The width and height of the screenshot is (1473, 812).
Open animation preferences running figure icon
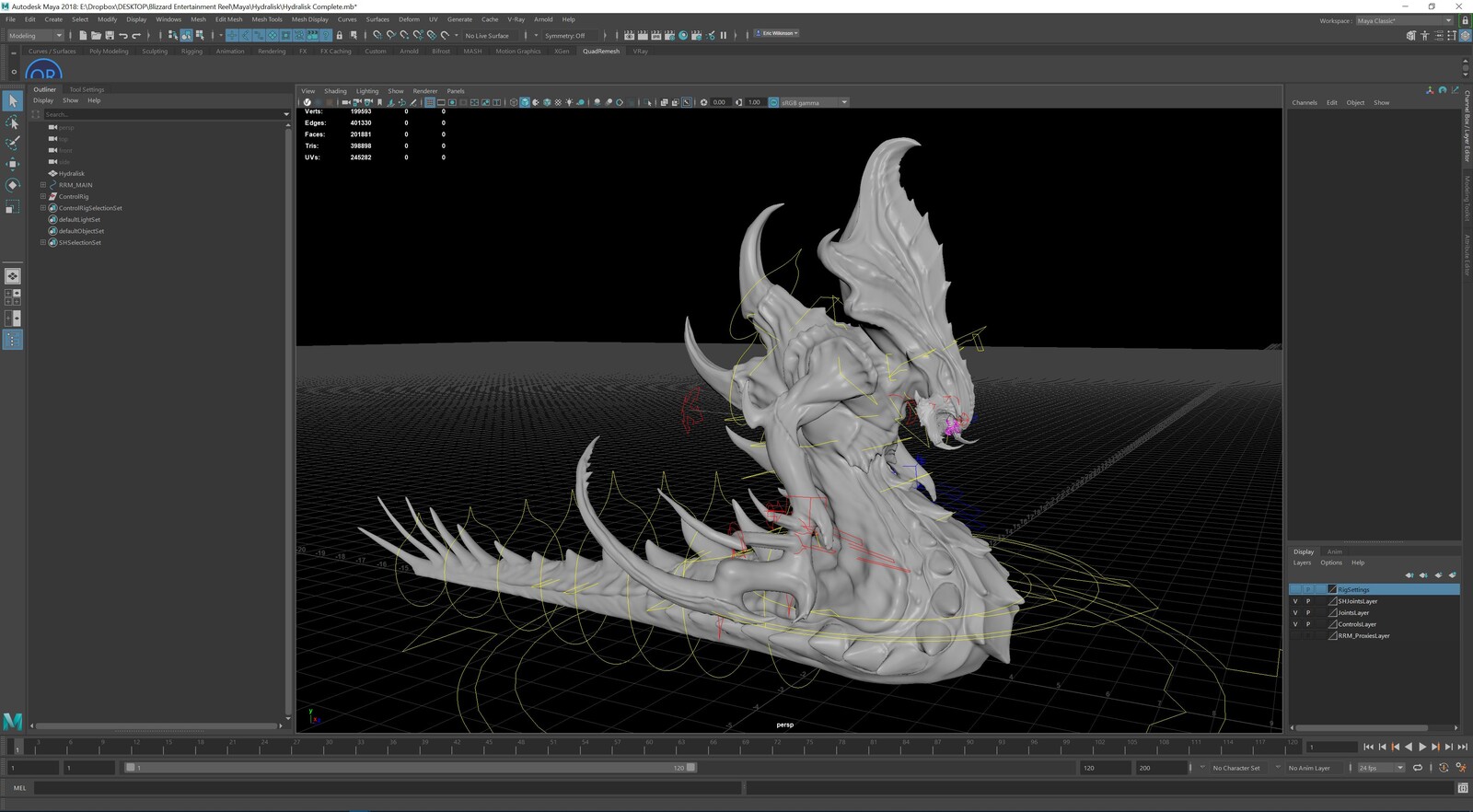pyautogui.click(x=1460, y=768)
